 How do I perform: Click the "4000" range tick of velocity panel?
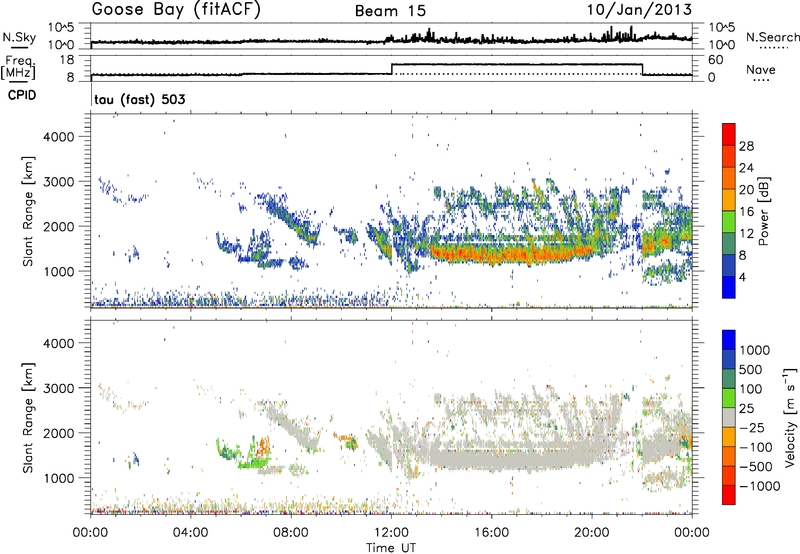point(58,343)
